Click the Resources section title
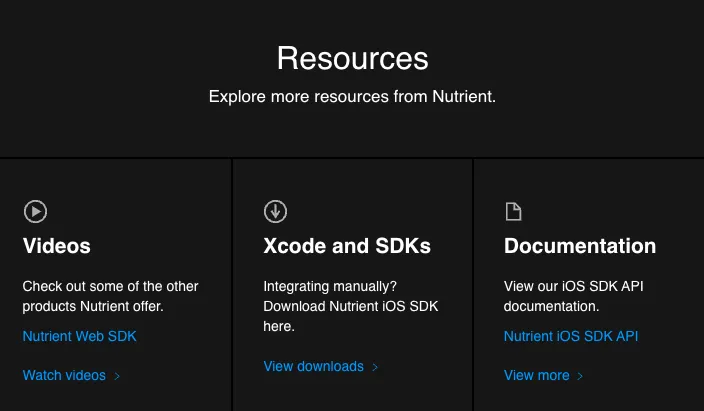The height and width of the screenshot is (411, 704). tap(352, 58)
